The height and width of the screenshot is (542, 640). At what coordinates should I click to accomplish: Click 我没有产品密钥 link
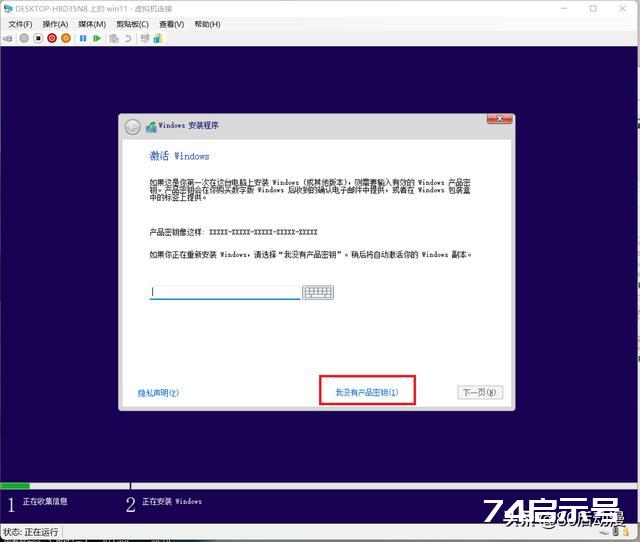(x=367, y=392)
